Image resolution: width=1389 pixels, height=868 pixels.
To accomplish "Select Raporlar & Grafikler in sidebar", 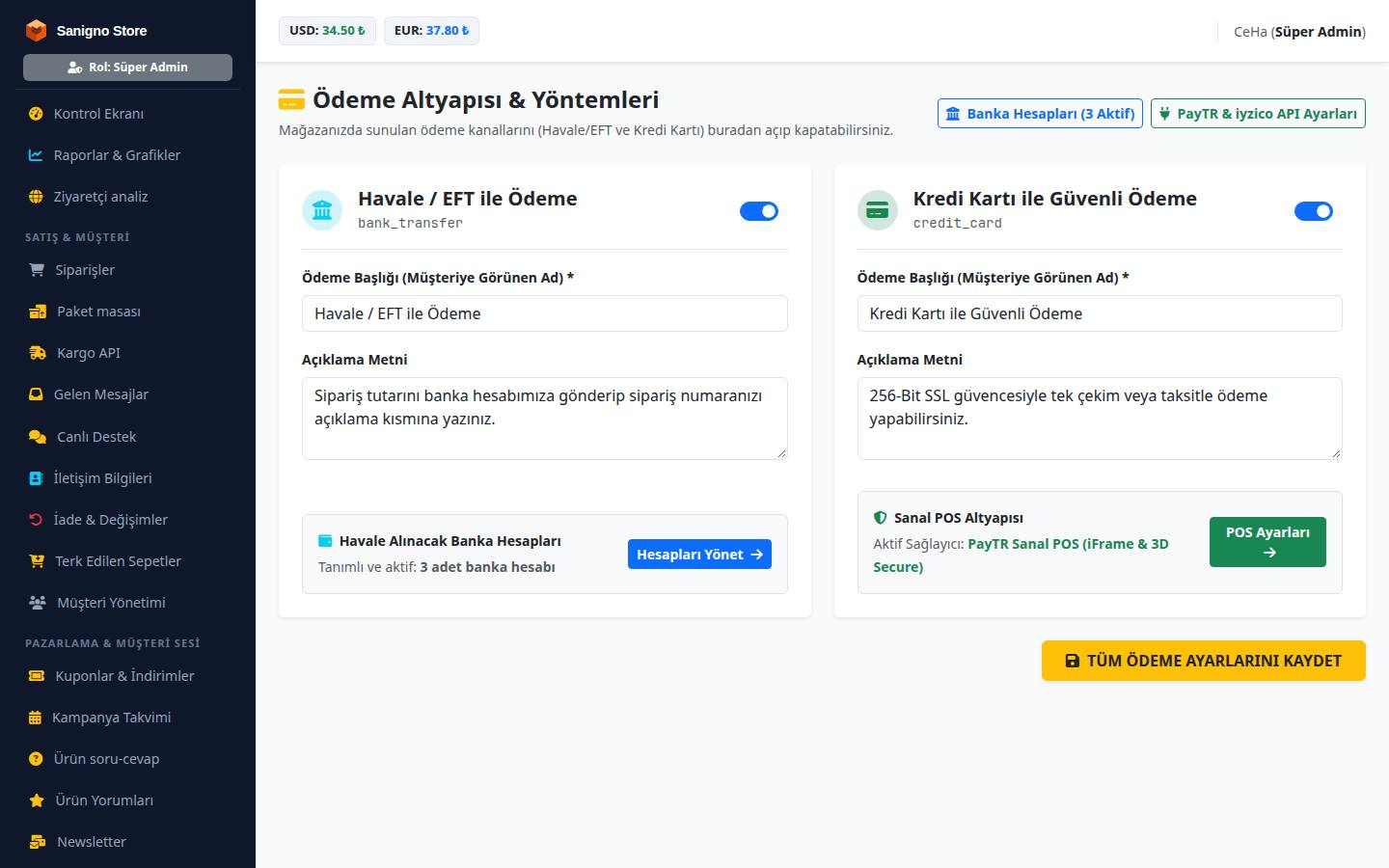I will [127, 155].
